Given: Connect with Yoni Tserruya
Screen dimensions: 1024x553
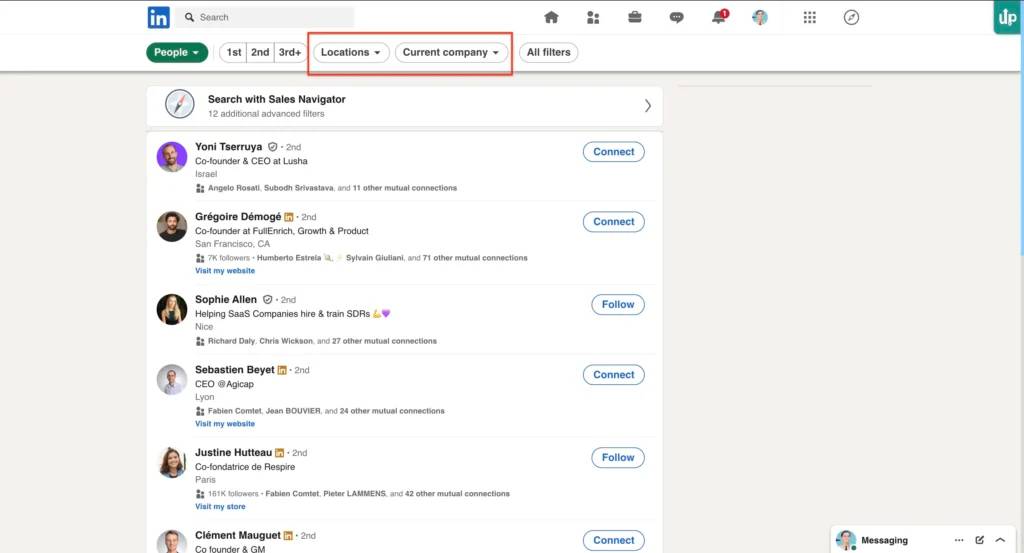Looking at the screenshot, I should coord(613,152).
